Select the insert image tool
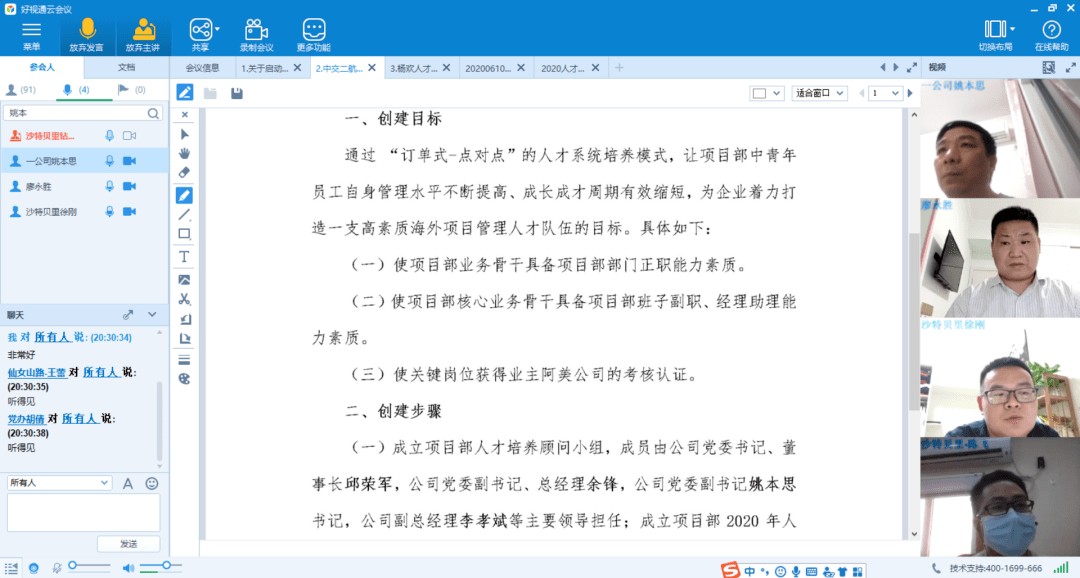 [184, 280]
